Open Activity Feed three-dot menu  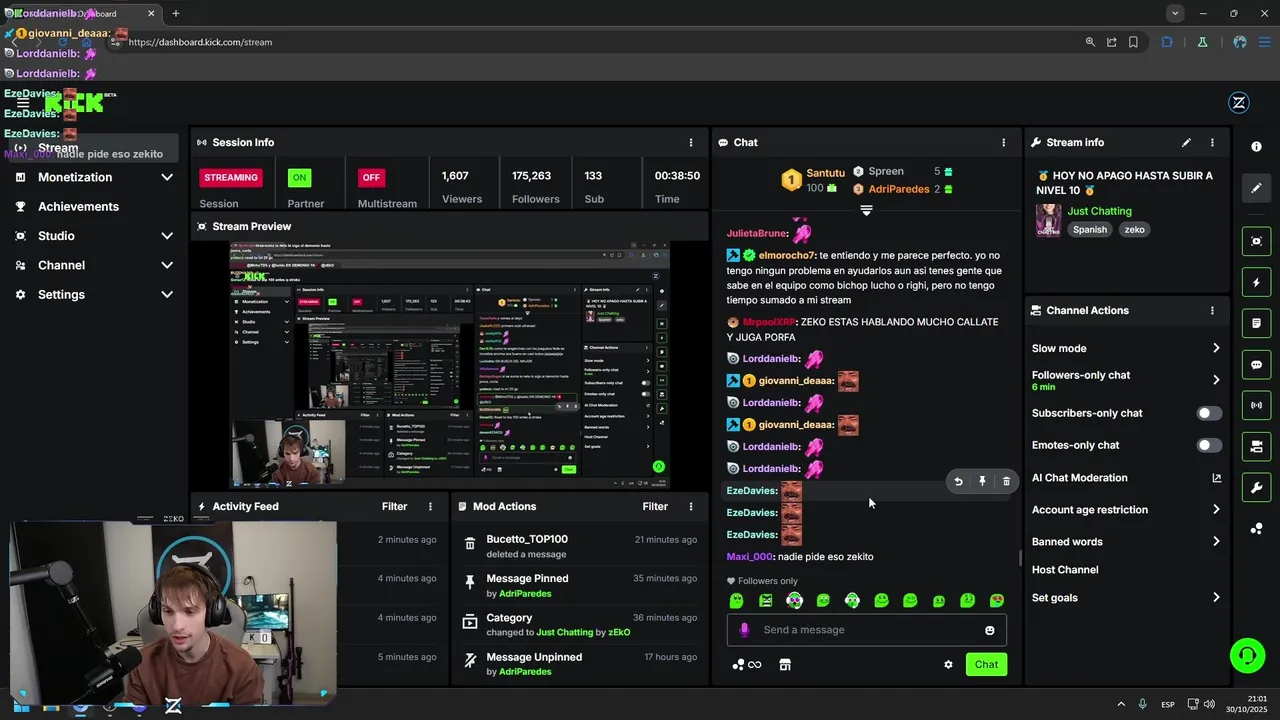(x=430, y=507)
